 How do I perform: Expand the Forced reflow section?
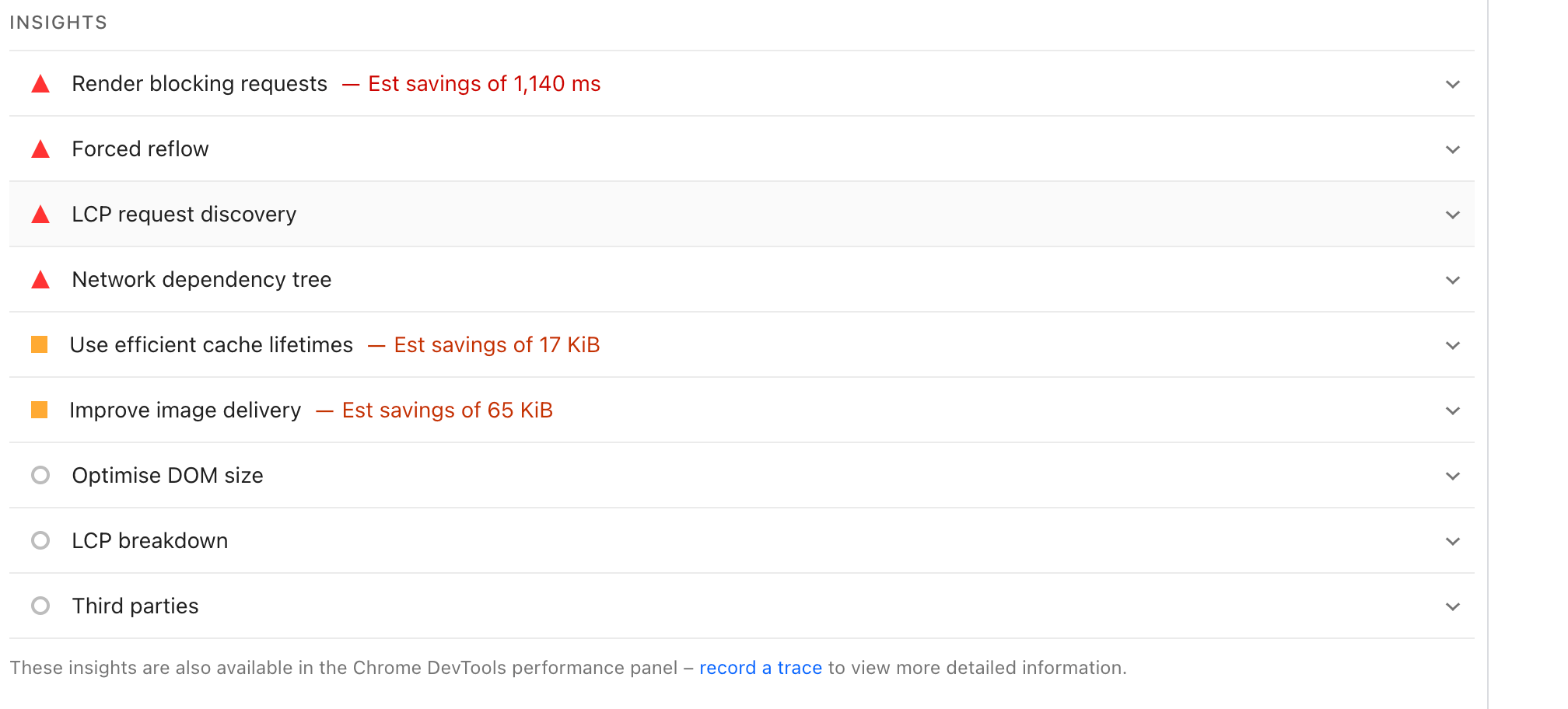coord(1453,149)
